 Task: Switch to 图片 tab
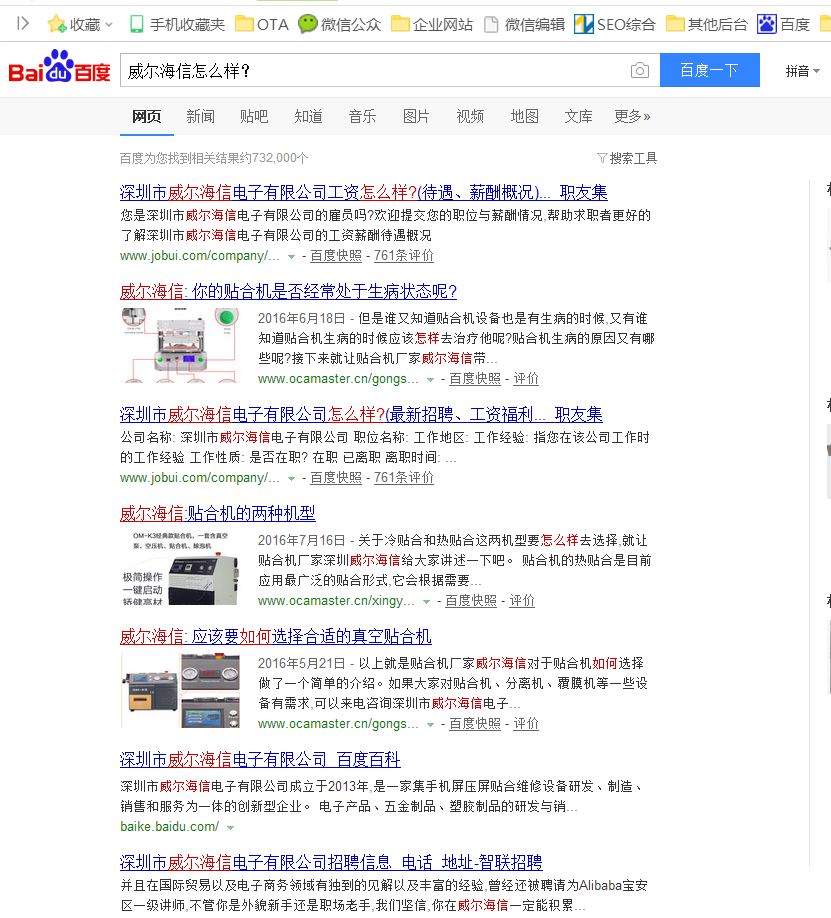pos(416,117)
